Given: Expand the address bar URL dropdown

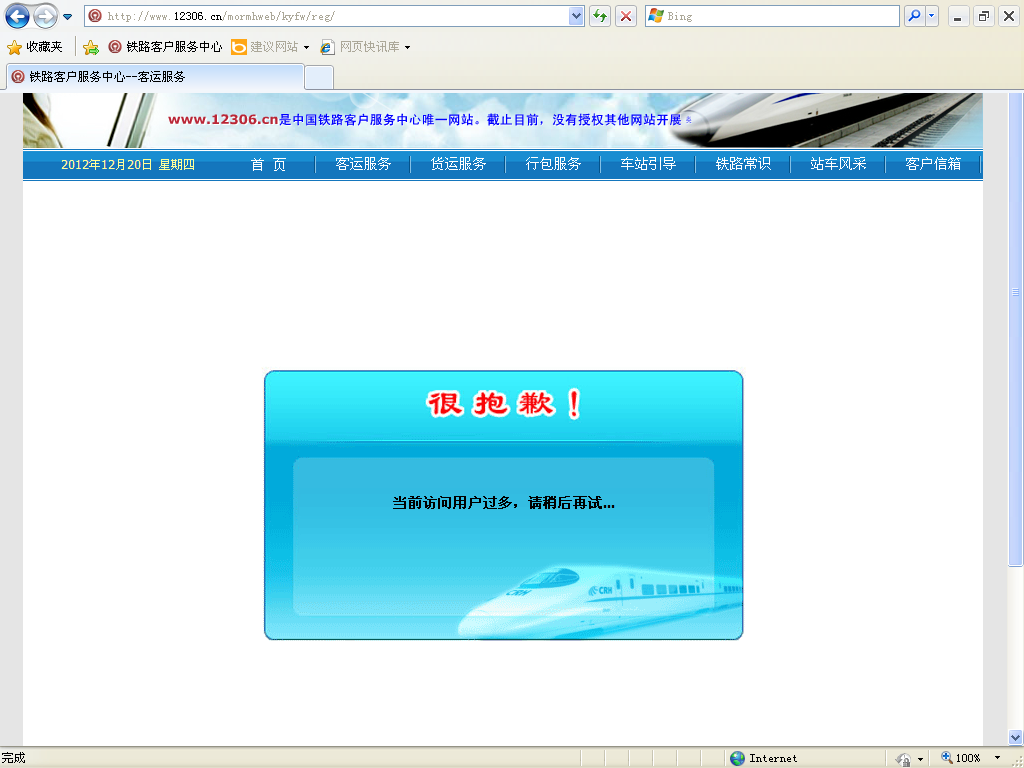Looking at the screenshot, I should point(576,16).
